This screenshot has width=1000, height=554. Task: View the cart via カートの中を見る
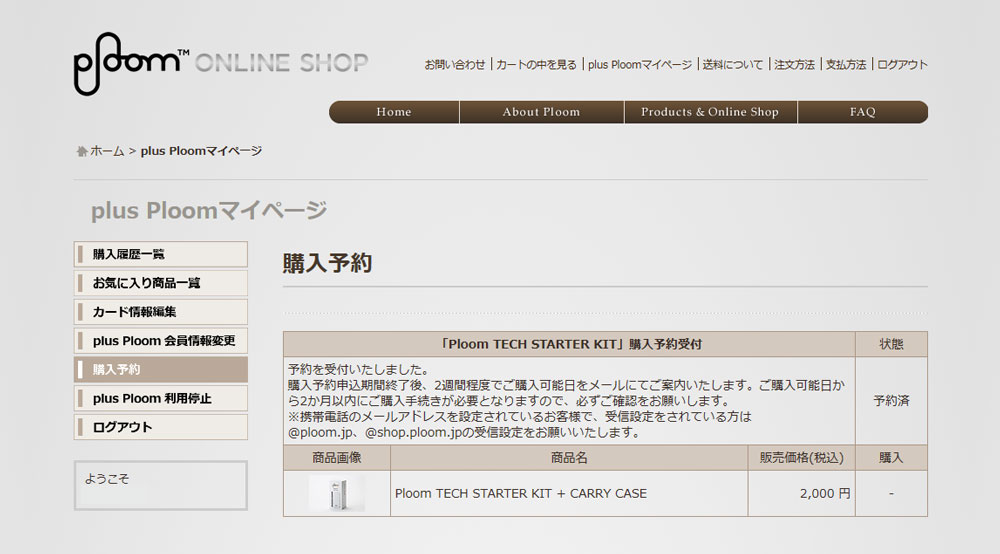(536, 64)
